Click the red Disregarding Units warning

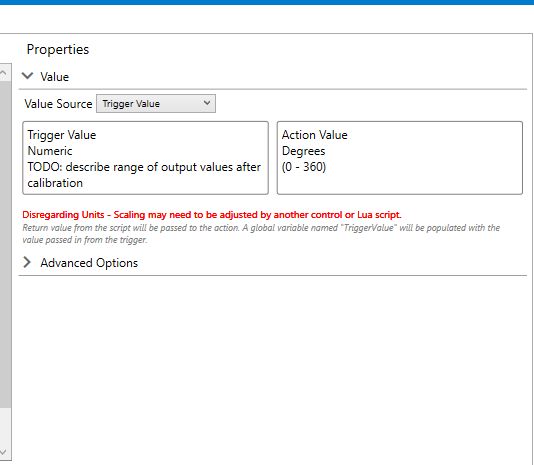(212, 215)
